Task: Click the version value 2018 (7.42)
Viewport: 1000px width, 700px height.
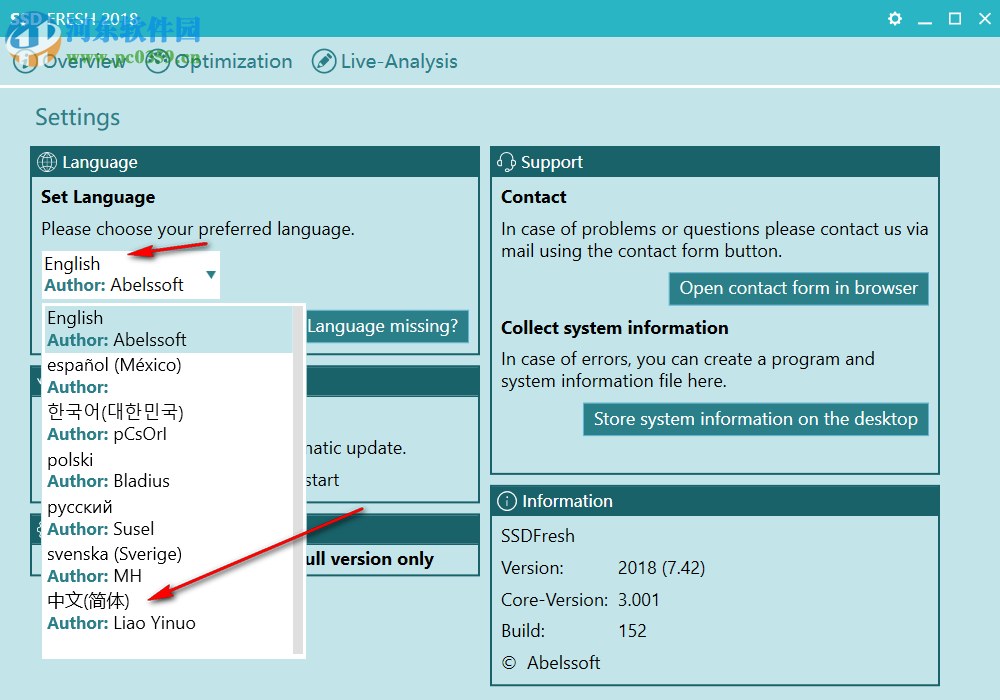Action: pos(661,567)
